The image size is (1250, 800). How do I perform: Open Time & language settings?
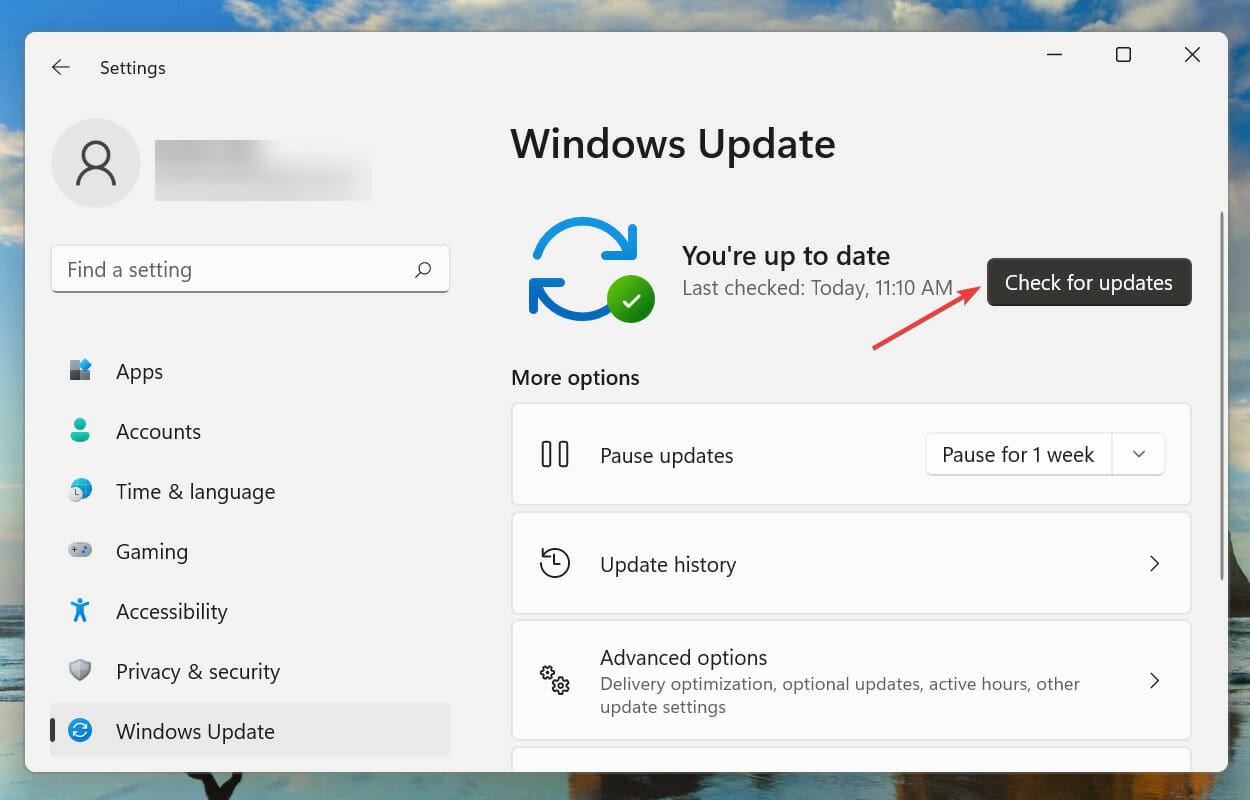click(x=250, y=491)
